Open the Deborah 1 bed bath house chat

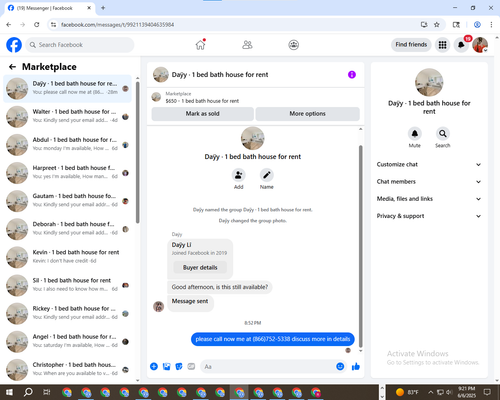tap(67, 229)
